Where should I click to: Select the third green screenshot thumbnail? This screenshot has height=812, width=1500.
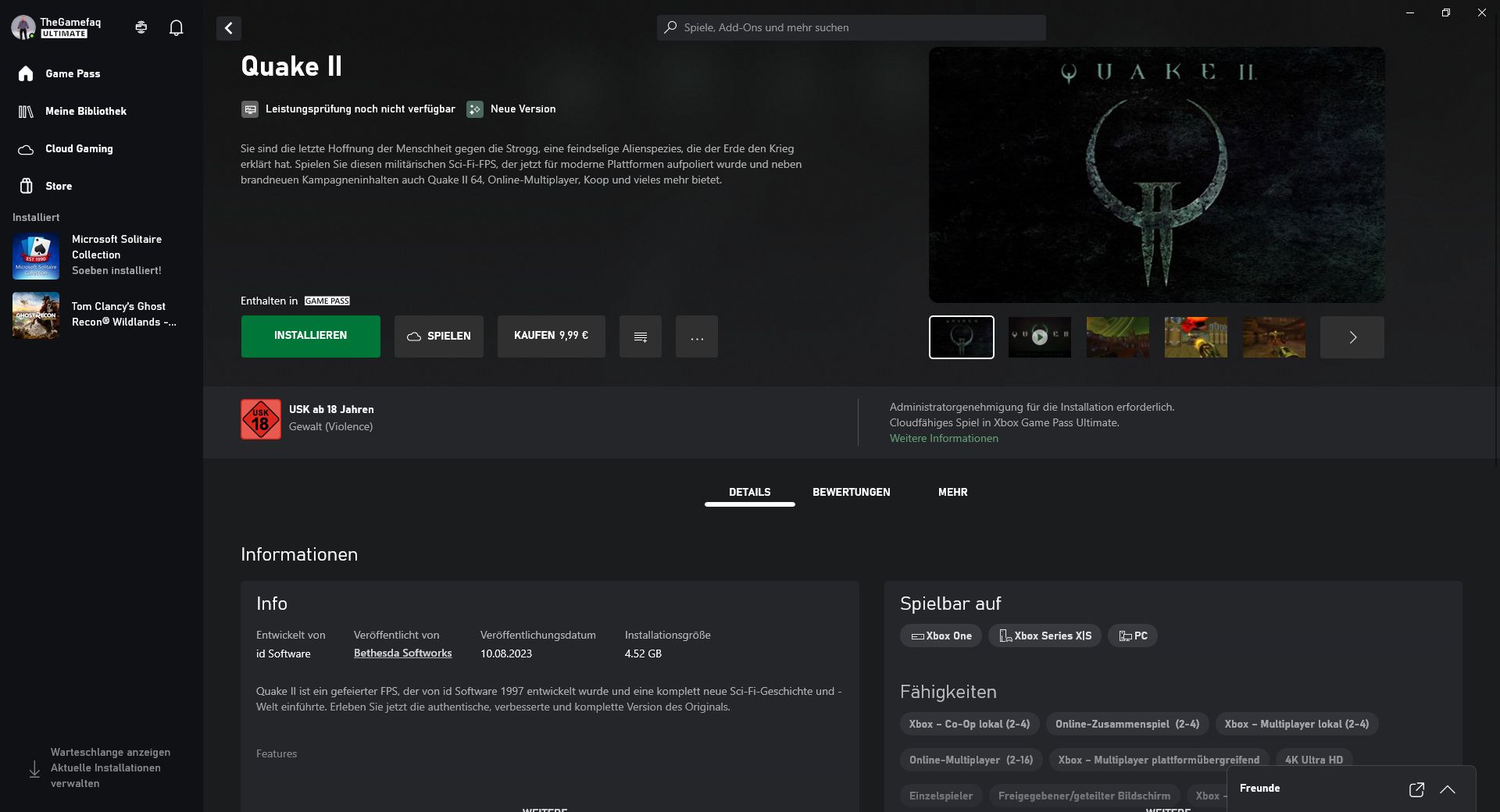(x=1118, y=337)
